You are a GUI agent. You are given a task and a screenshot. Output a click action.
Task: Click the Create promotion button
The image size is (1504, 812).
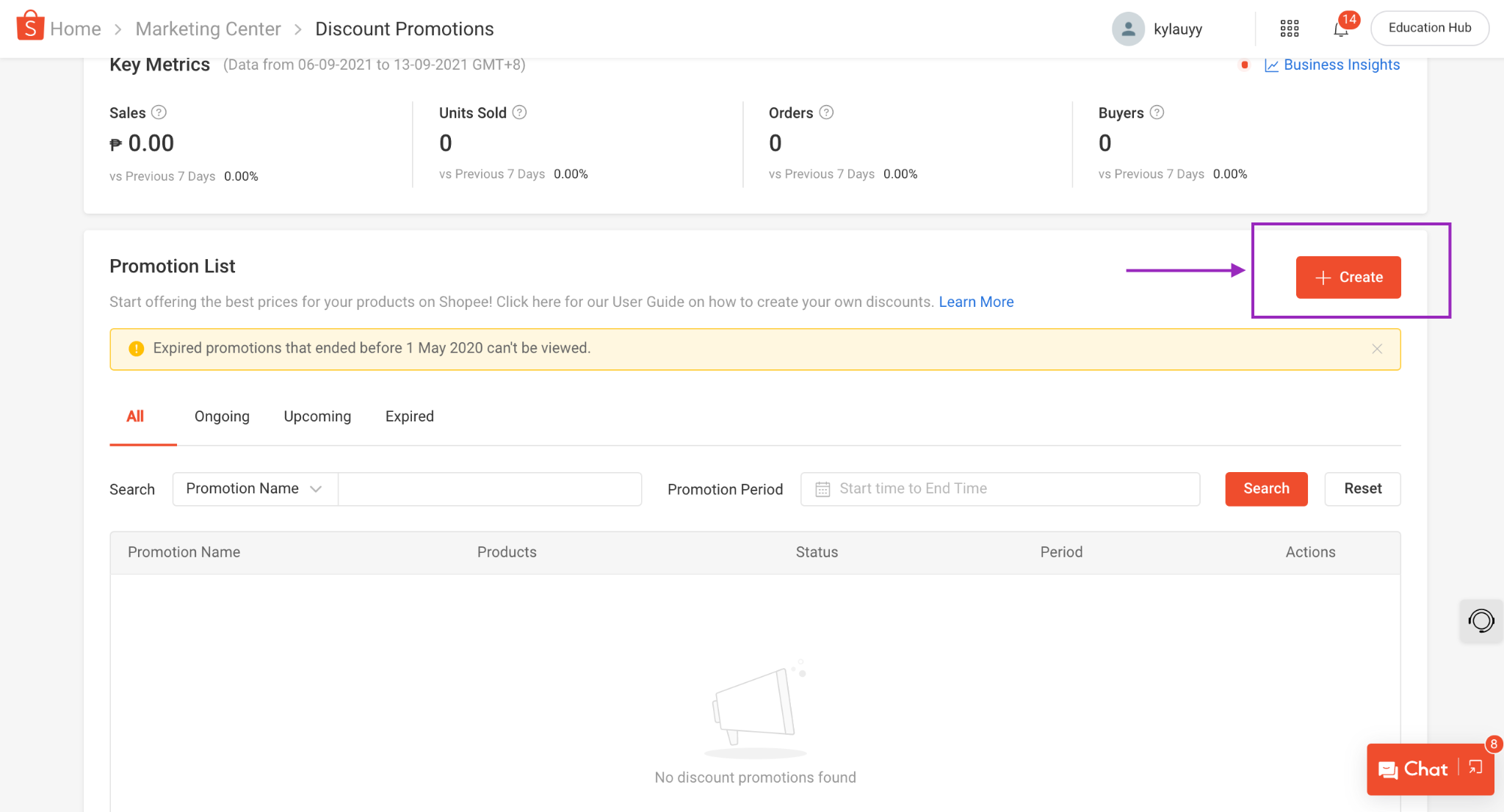click(x=1348, y=278)
